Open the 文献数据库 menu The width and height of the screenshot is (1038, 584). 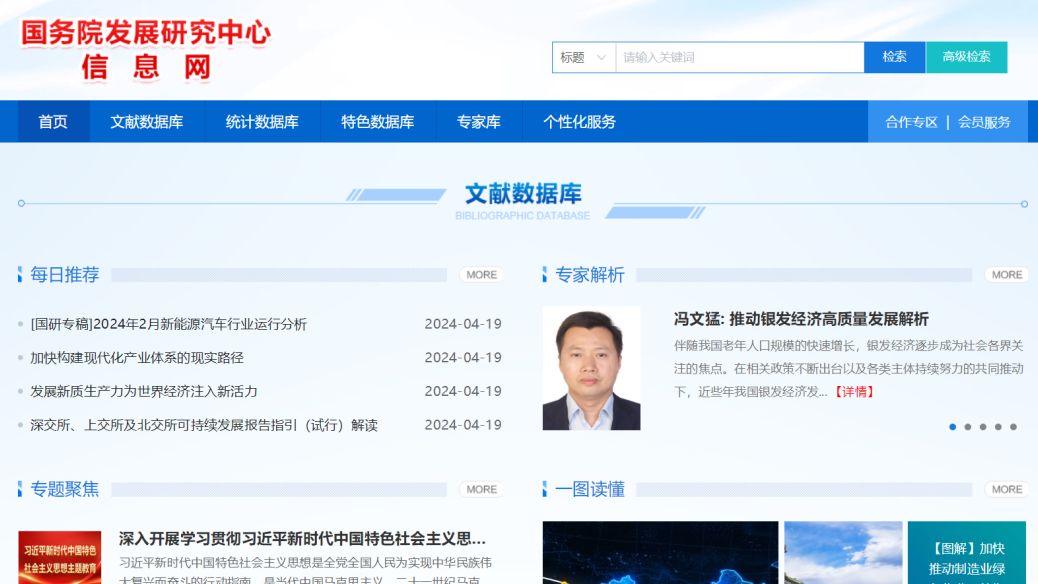click(x=147, y=122)
